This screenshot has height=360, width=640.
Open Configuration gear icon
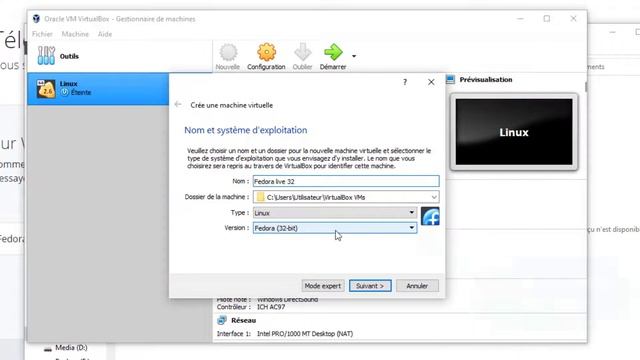(x=266, y=53)
